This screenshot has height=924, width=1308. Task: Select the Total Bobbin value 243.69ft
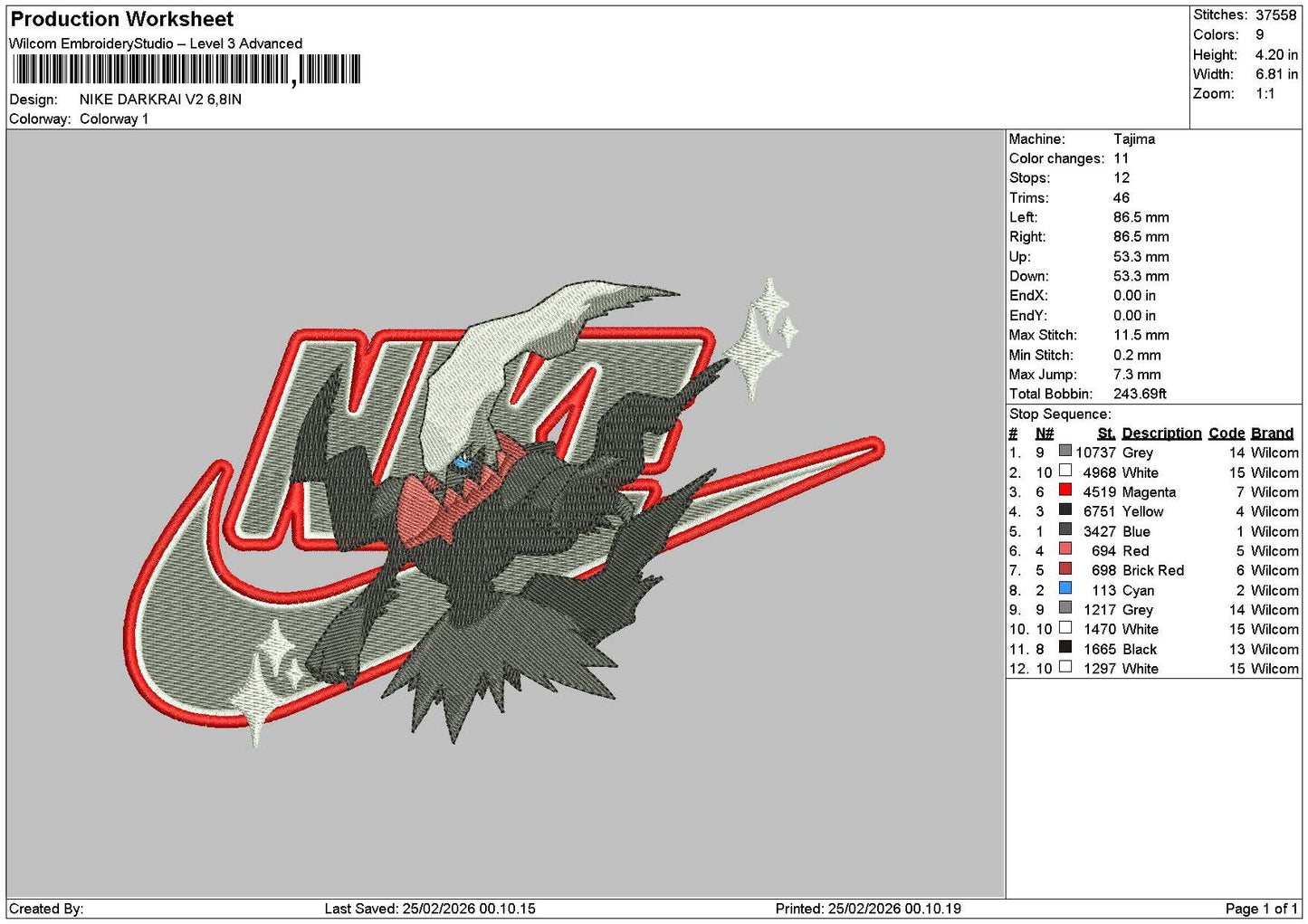[x=1141, y=394]
